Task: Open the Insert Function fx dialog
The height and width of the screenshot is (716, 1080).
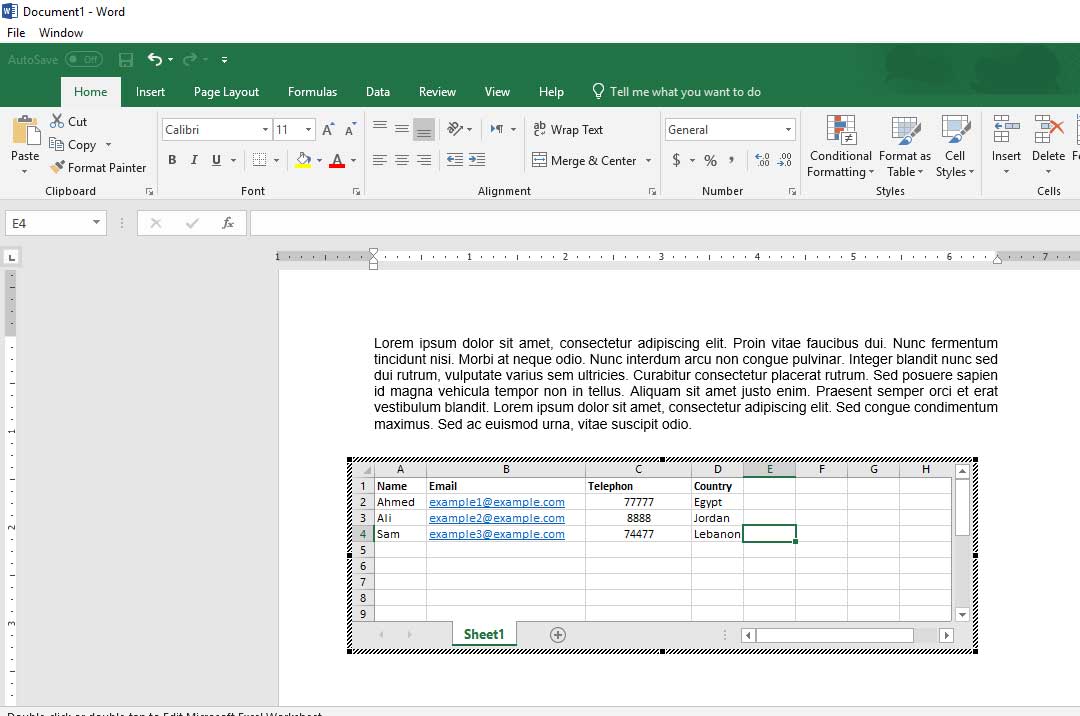Action: 227,223
